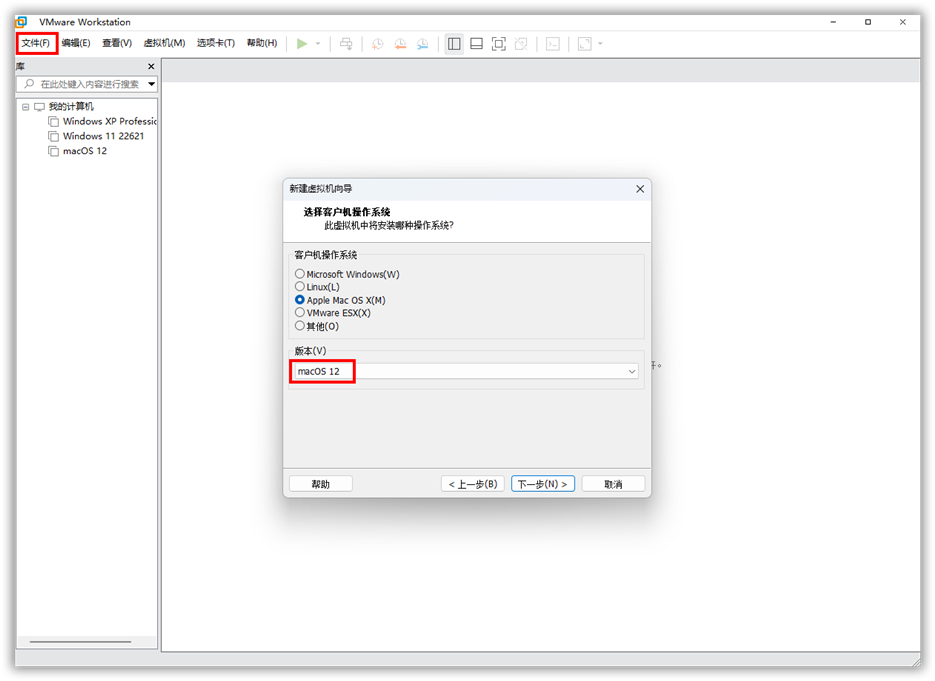
Task: Click the stretch guest display icon
Action: (x=584, y=44)
